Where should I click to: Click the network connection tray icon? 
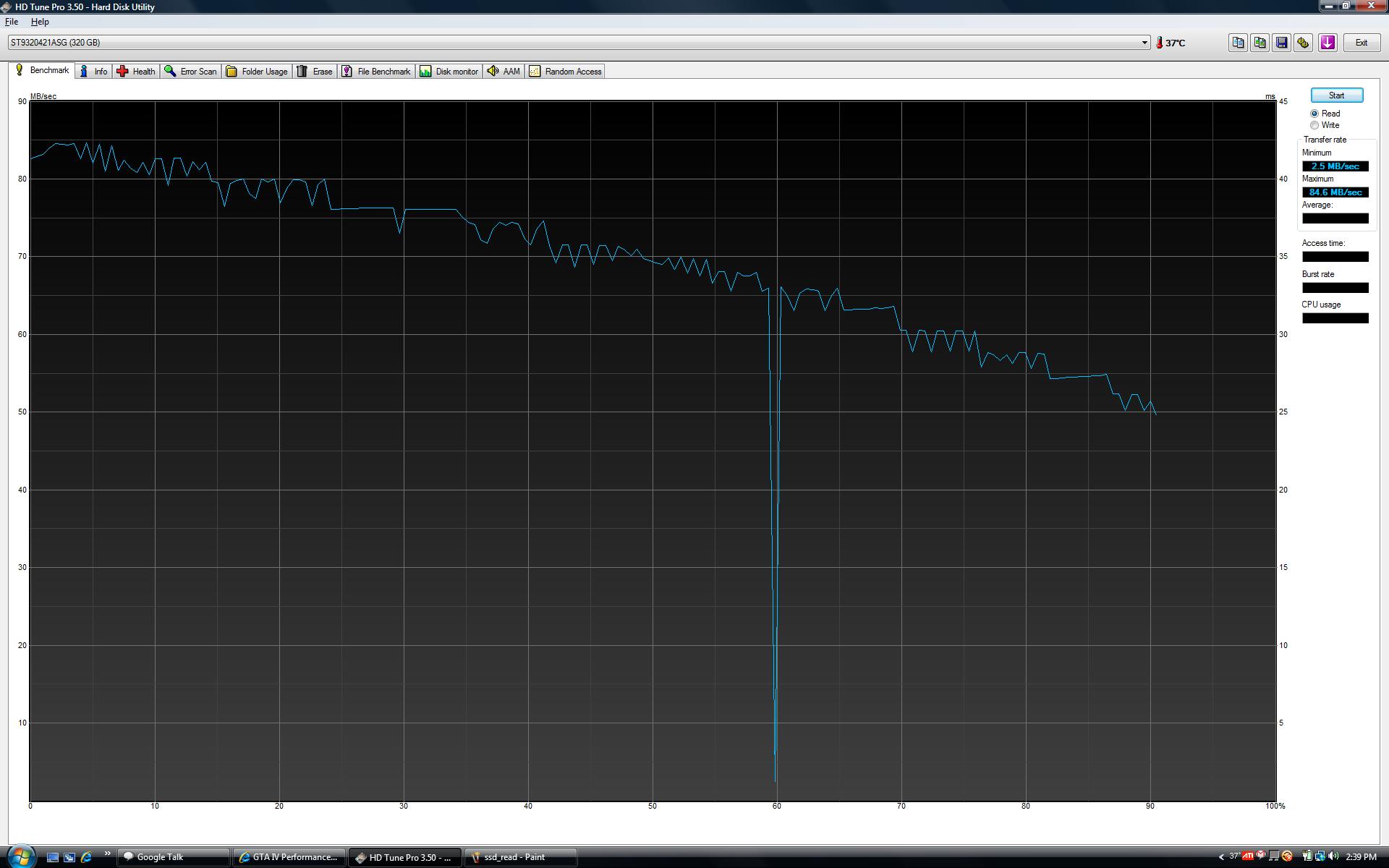[1320, 856]
